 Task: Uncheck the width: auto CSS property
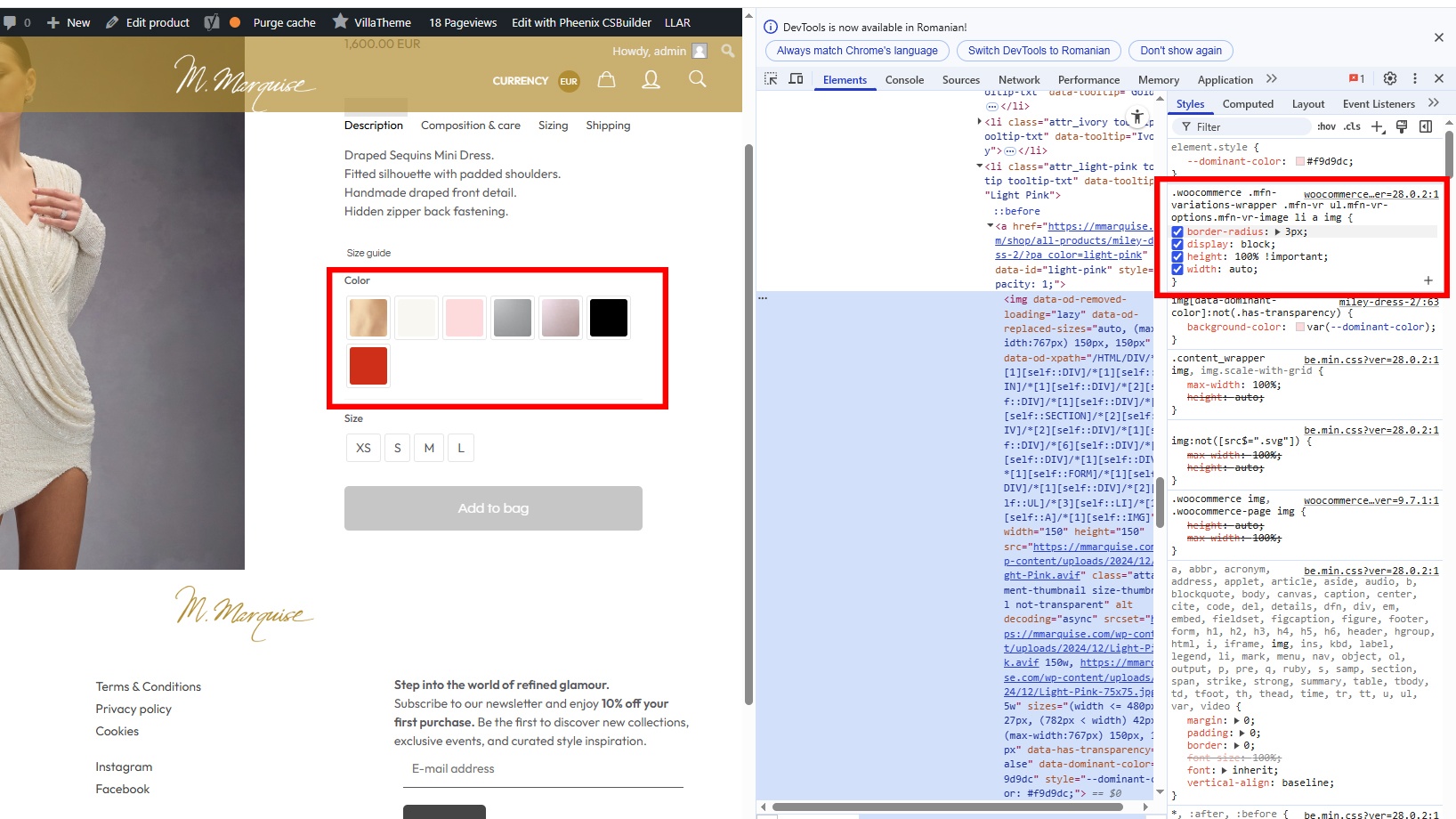click(1177, 269)
